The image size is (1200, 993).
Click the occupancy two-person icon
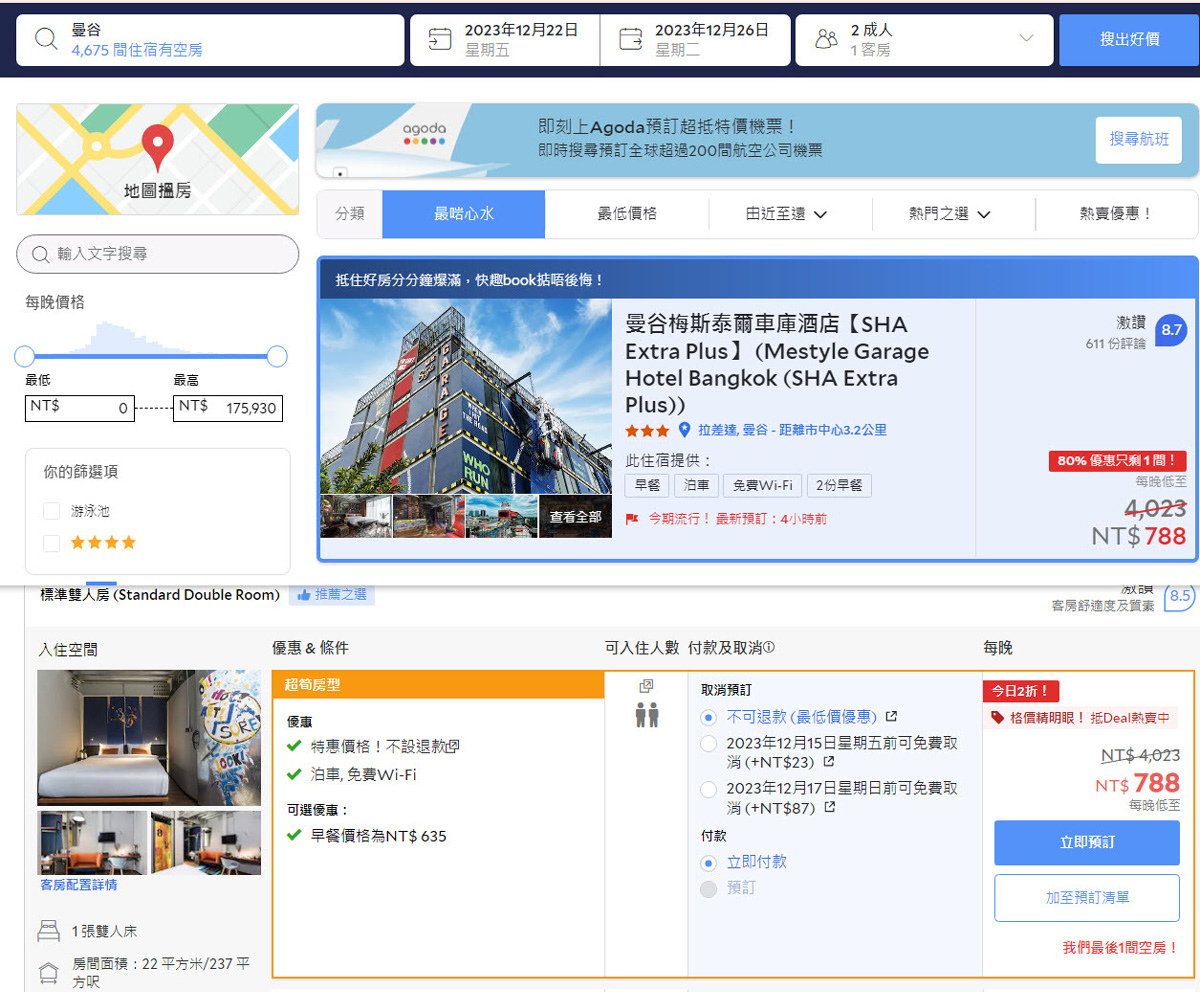pos(647,715)
